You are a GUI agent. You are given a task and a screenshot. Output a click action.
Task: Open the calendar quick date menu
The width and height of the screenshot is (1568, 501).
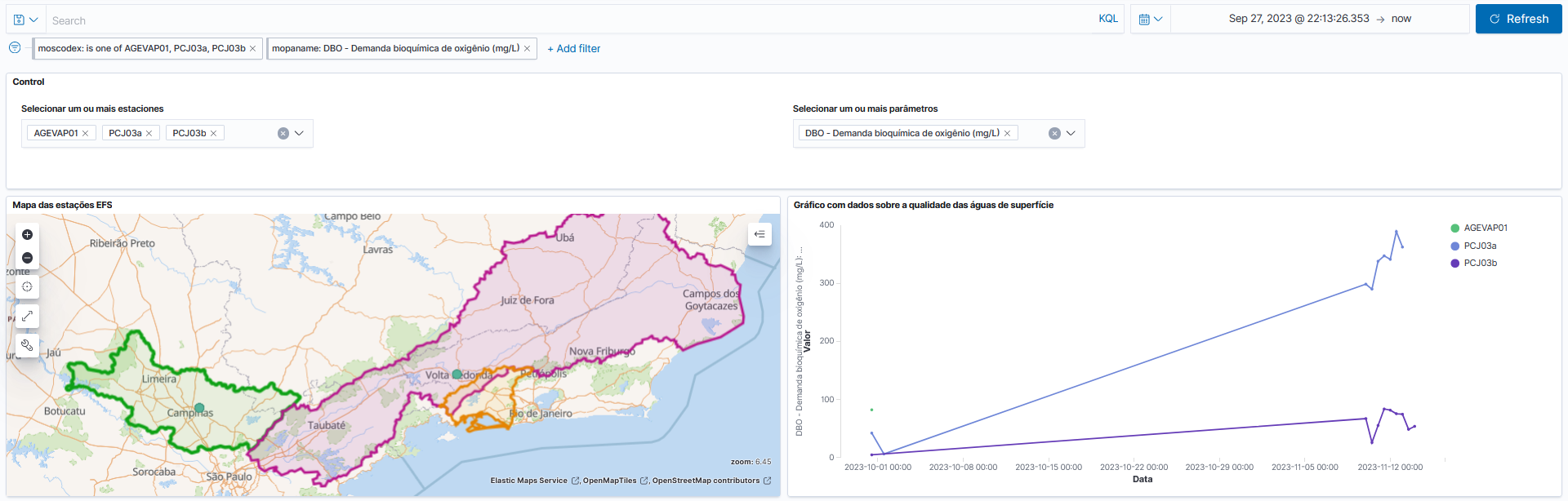[x=1150, y=20]
